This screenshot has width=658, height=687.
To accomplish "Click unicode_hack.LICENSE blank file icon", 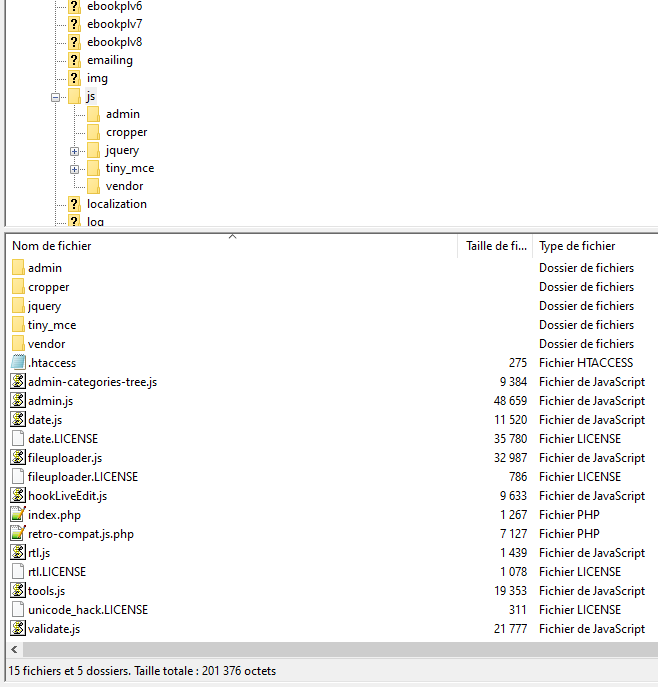I will click(x=18, y=609).
